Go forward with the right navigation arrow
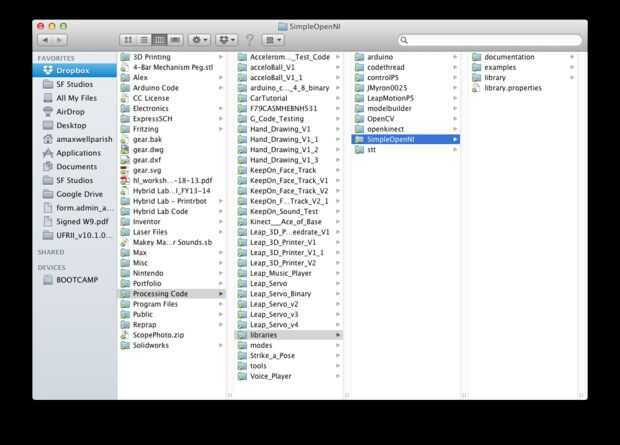The image size is (620, 445). [x=60, y=40]
